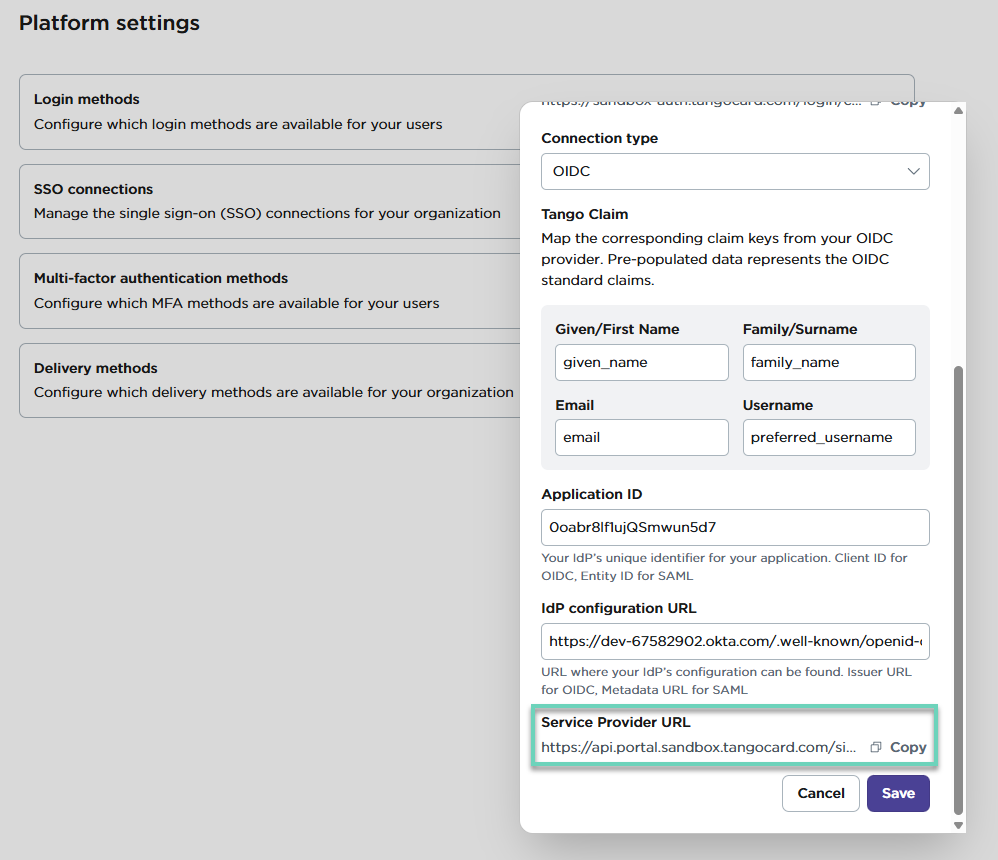Focus the Family/Surname claim field
Screen dimensions: 998x860
point(828,362)
